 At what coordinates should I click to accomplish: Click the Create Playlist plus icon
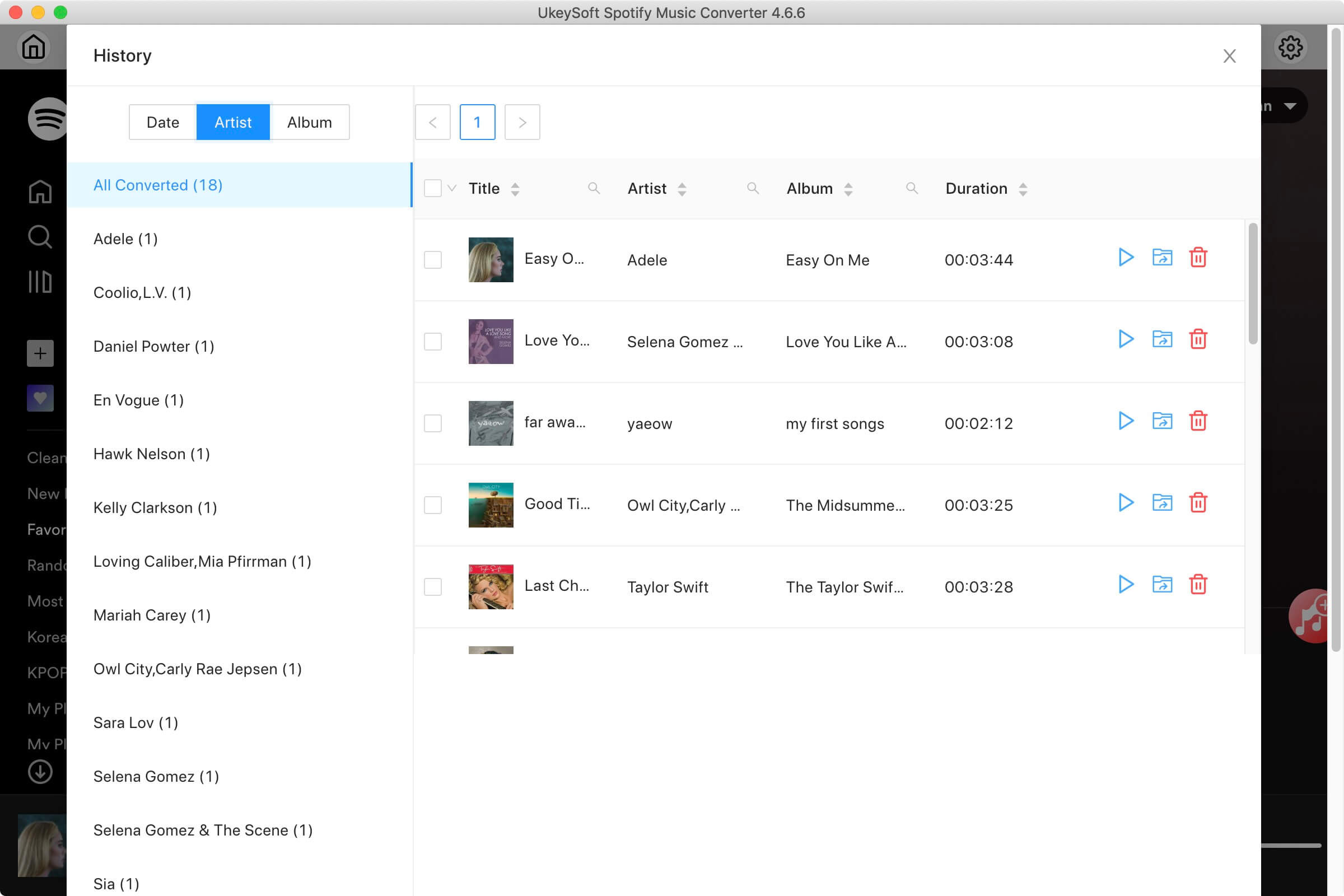pyautogui.click(x=40, y=354)
